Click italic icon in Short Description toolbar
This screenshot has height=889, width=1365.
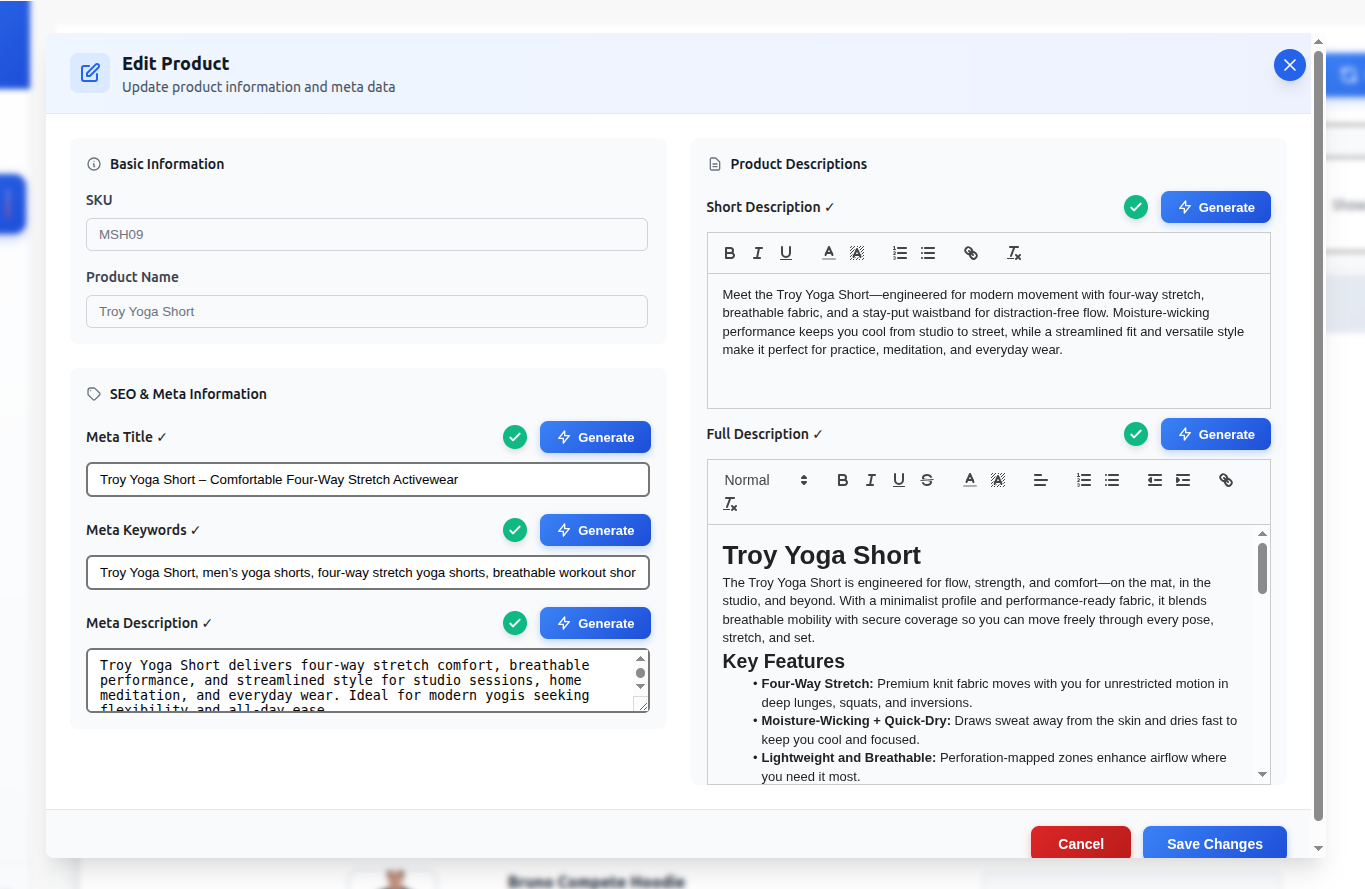758,253
